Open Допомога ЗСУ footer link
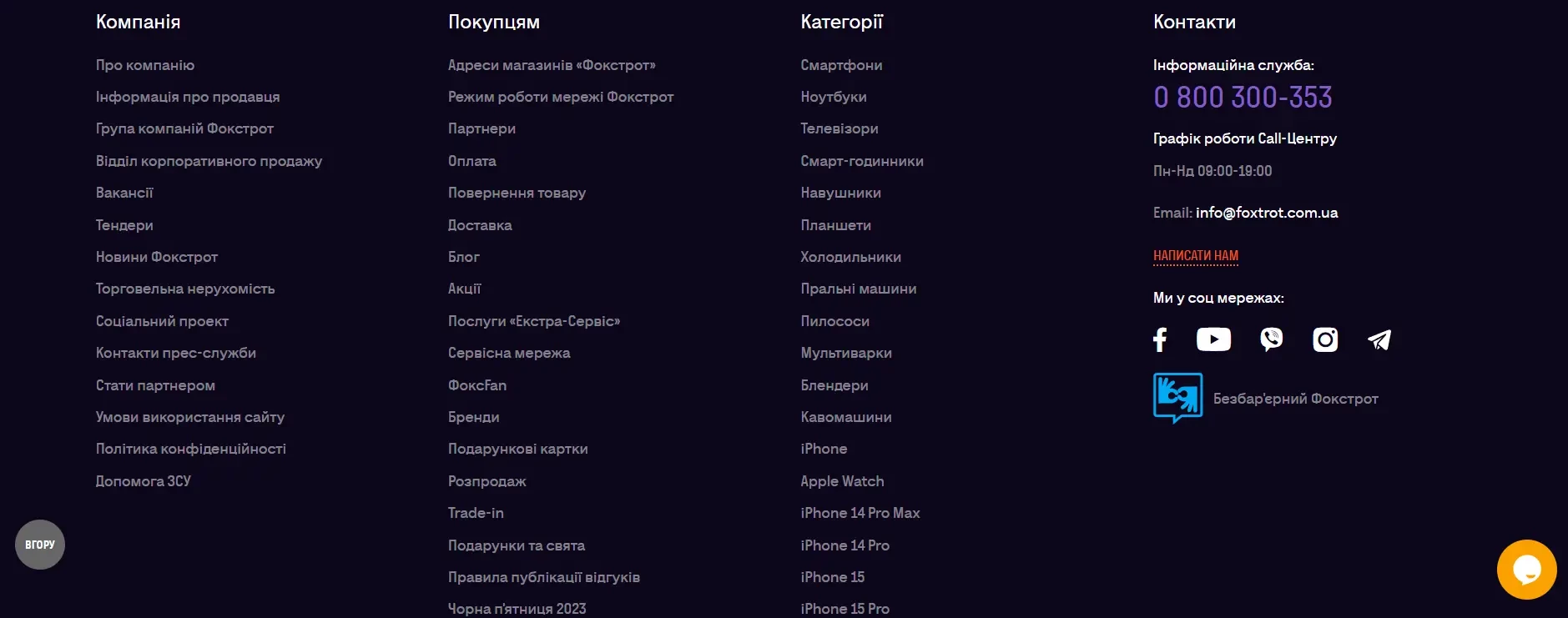 click(x=144, y=481)
